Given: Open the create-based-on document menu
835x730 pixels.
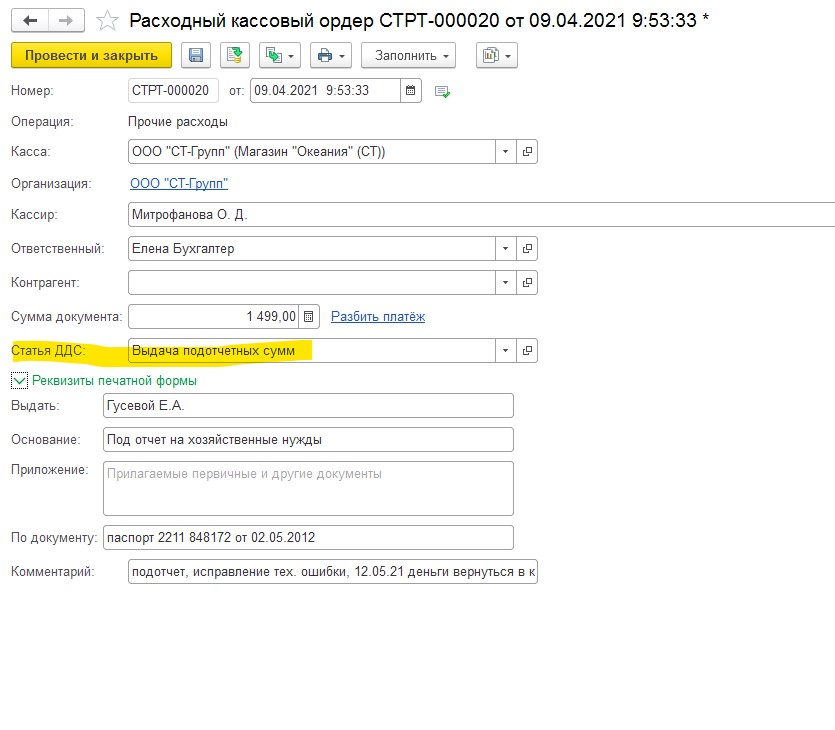Looking at the screenshot, I should point(277,56).
